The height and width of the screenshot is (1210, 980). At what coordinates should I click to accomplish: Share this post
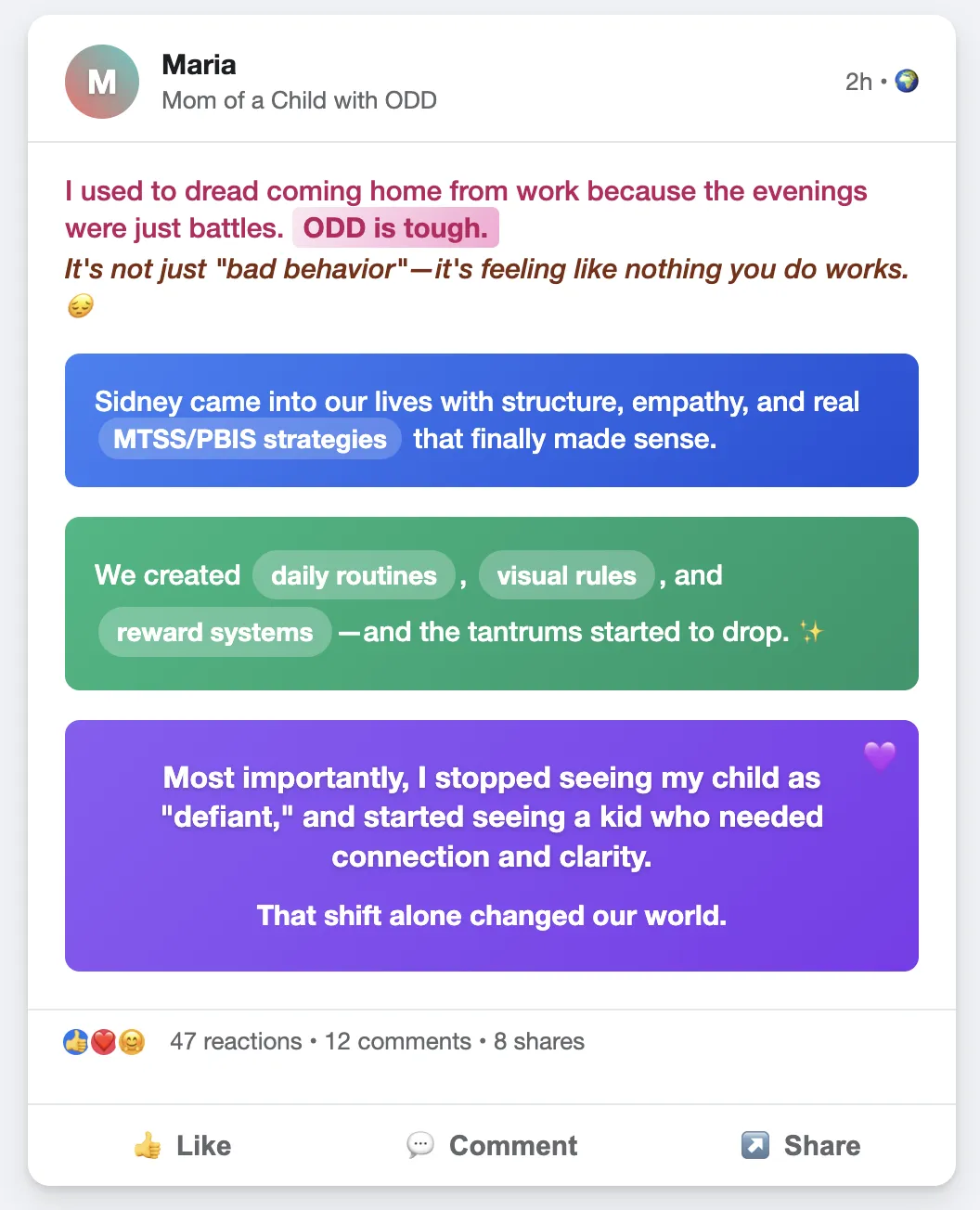pyautogui.click(x=801, y=1145)
